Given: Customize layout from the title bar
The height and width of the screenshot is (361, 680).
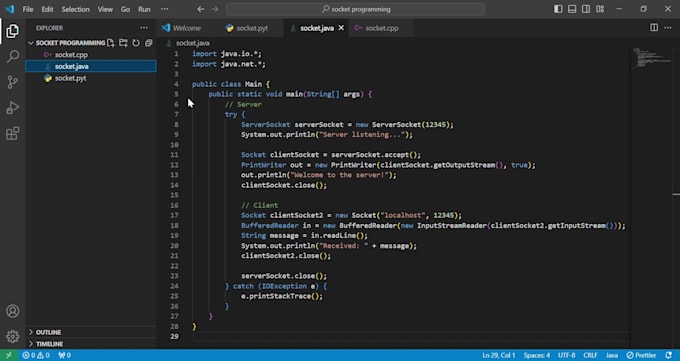Looking at the screenshot, I should pos(600,9).
